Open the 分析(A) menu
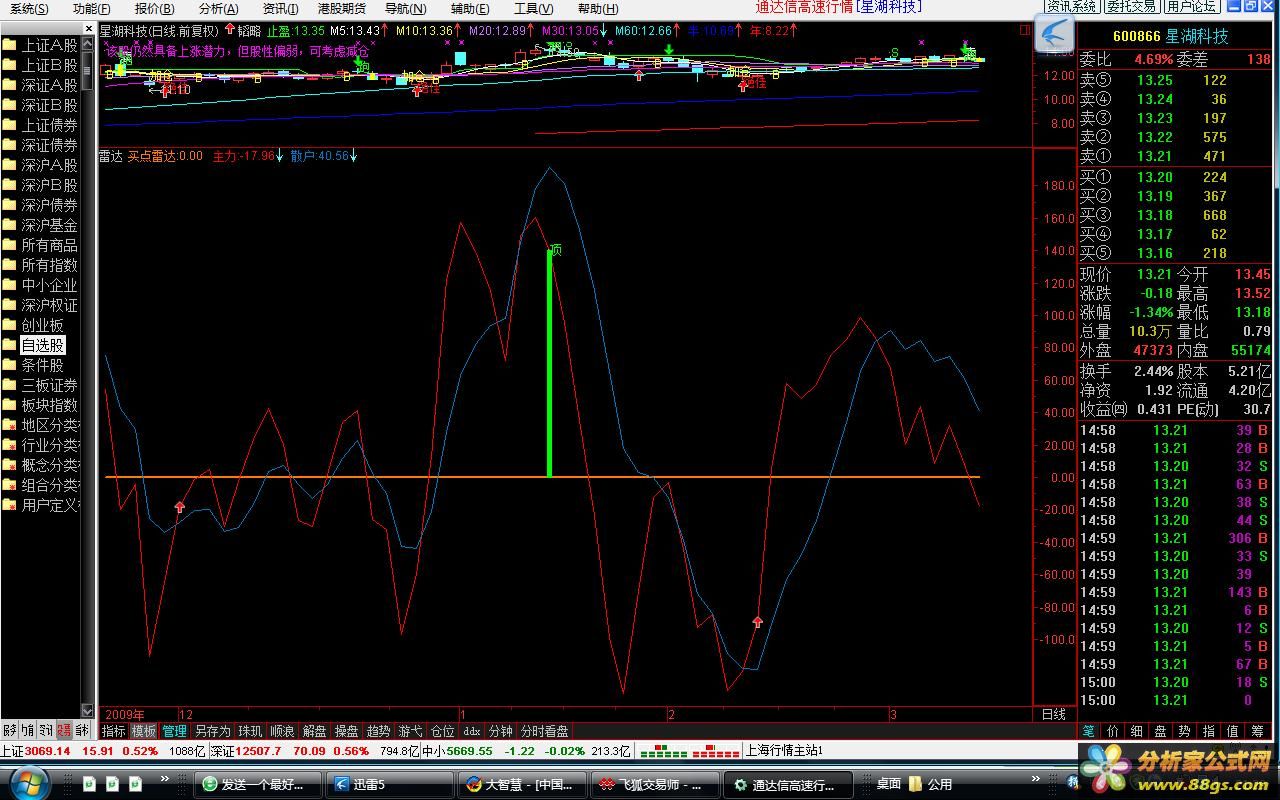This screenshot has width=1280, height=800. (218, 8)
